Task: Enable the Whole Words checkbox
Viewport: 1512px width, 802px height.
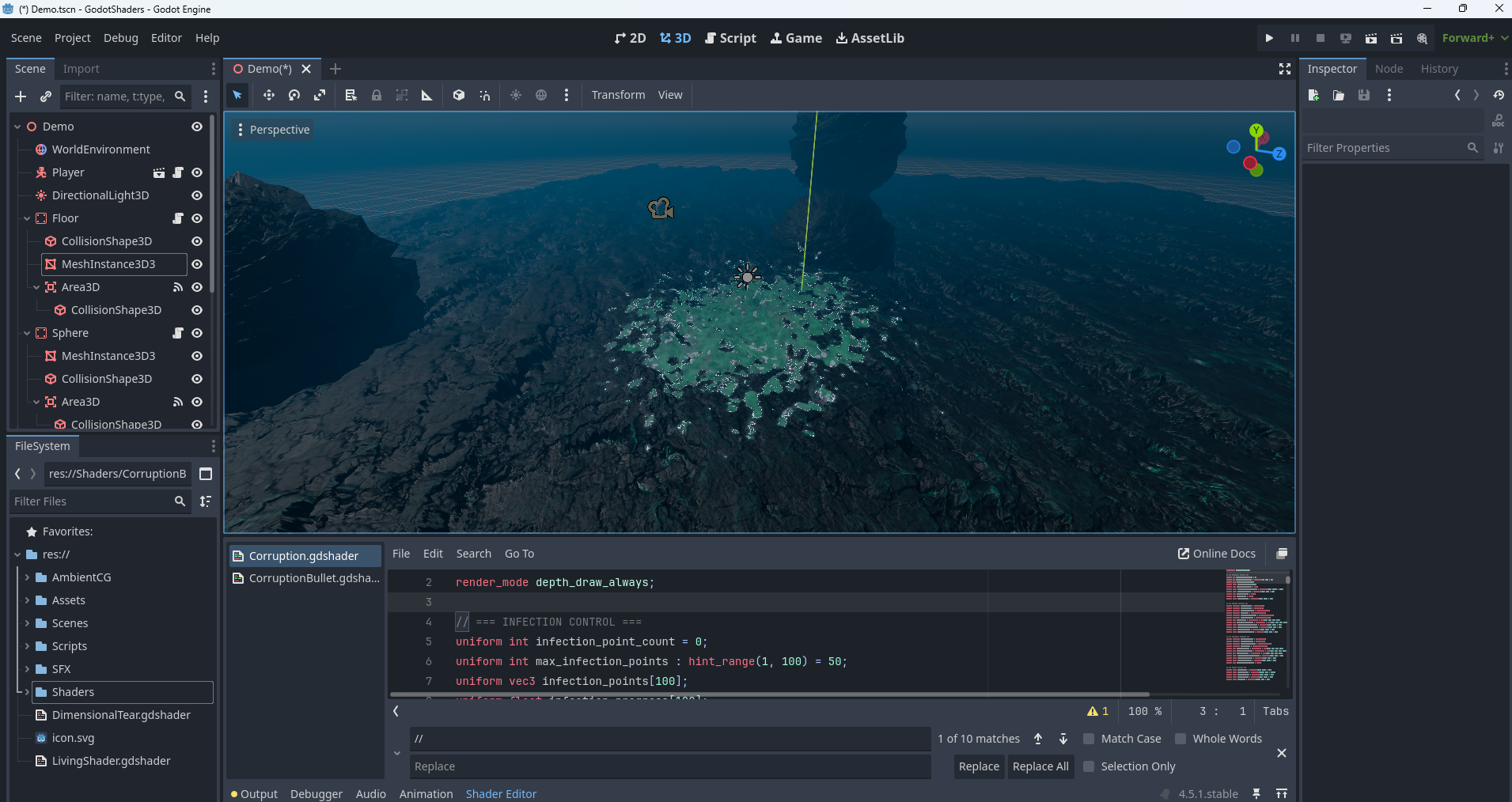Action: 1180,739
